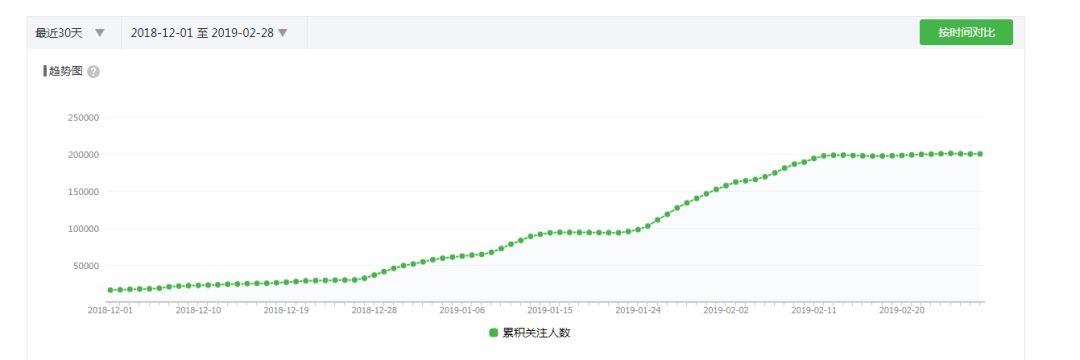Click the data point above 2018-12-28
The image size is (1080, 360).
[x=374, y=275]
